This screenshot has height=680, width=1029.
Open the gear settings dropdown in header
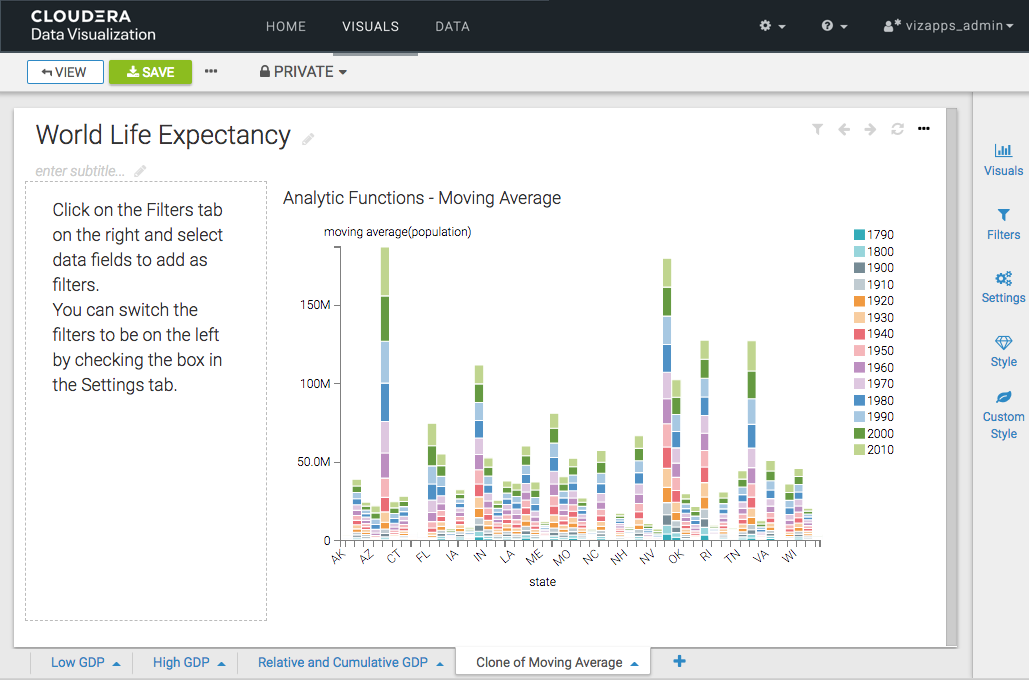pyautogui.click(x=772, y=26)
